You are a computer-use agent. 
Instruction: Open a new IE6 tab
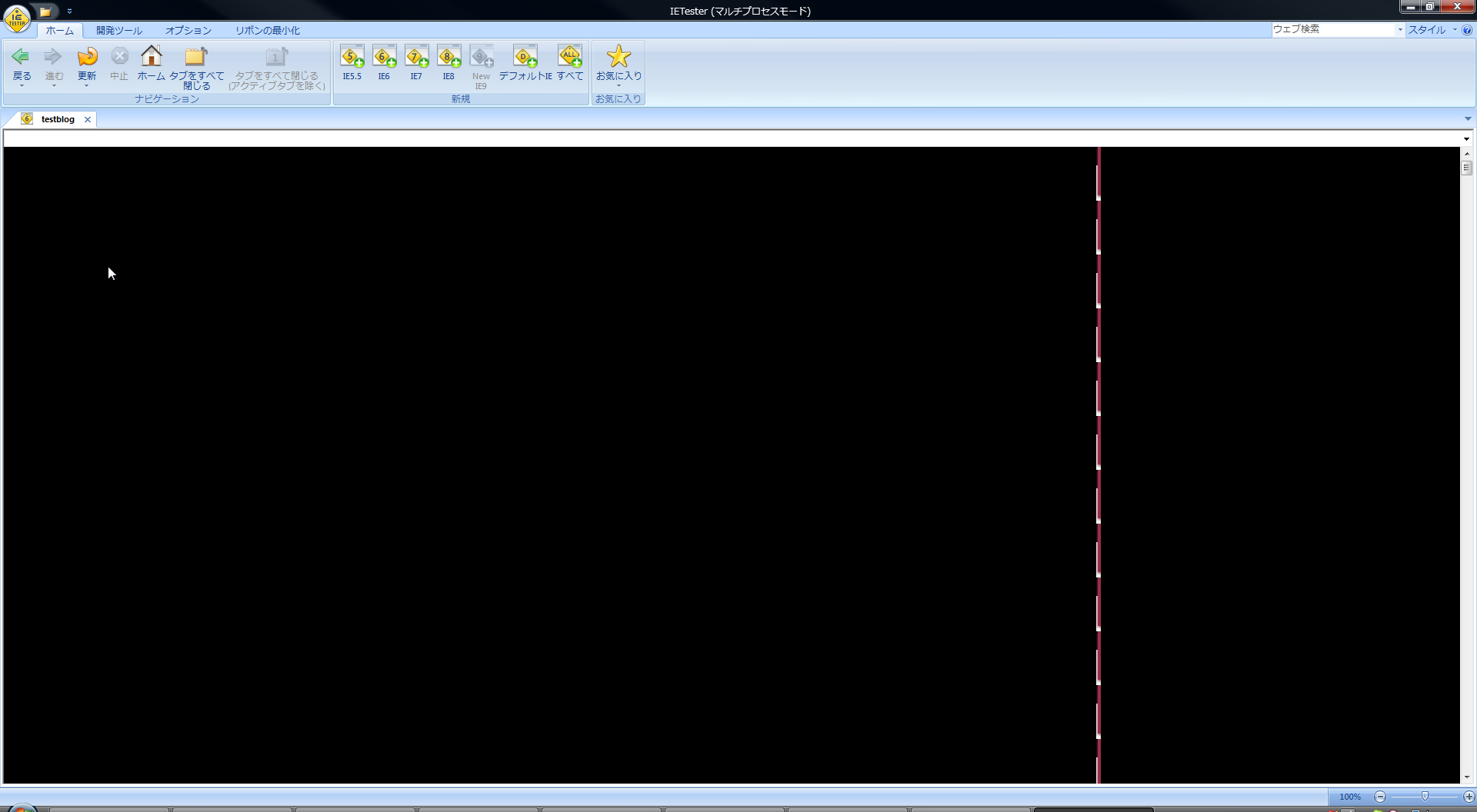384,63
